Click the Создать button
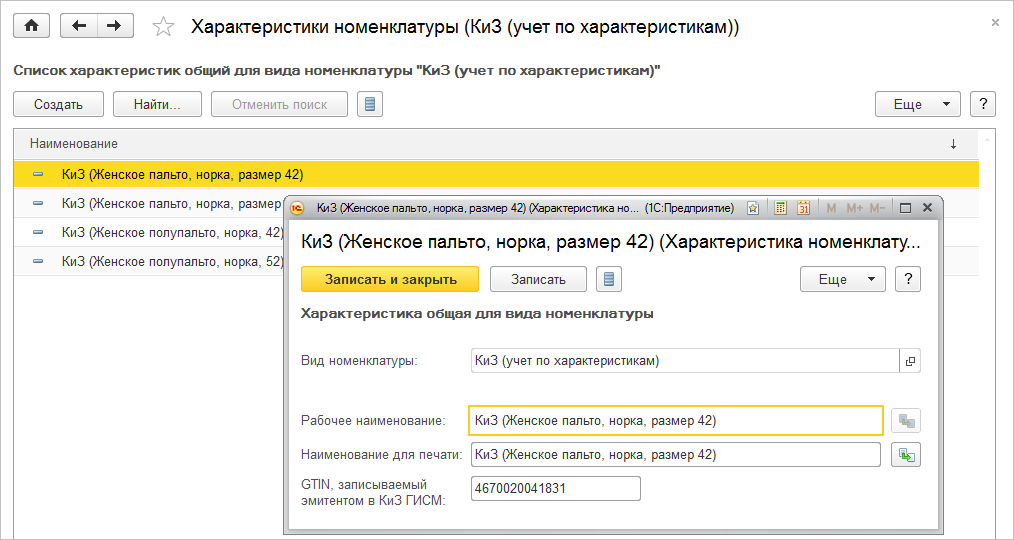1014x540 pixels. pos(58,104)
